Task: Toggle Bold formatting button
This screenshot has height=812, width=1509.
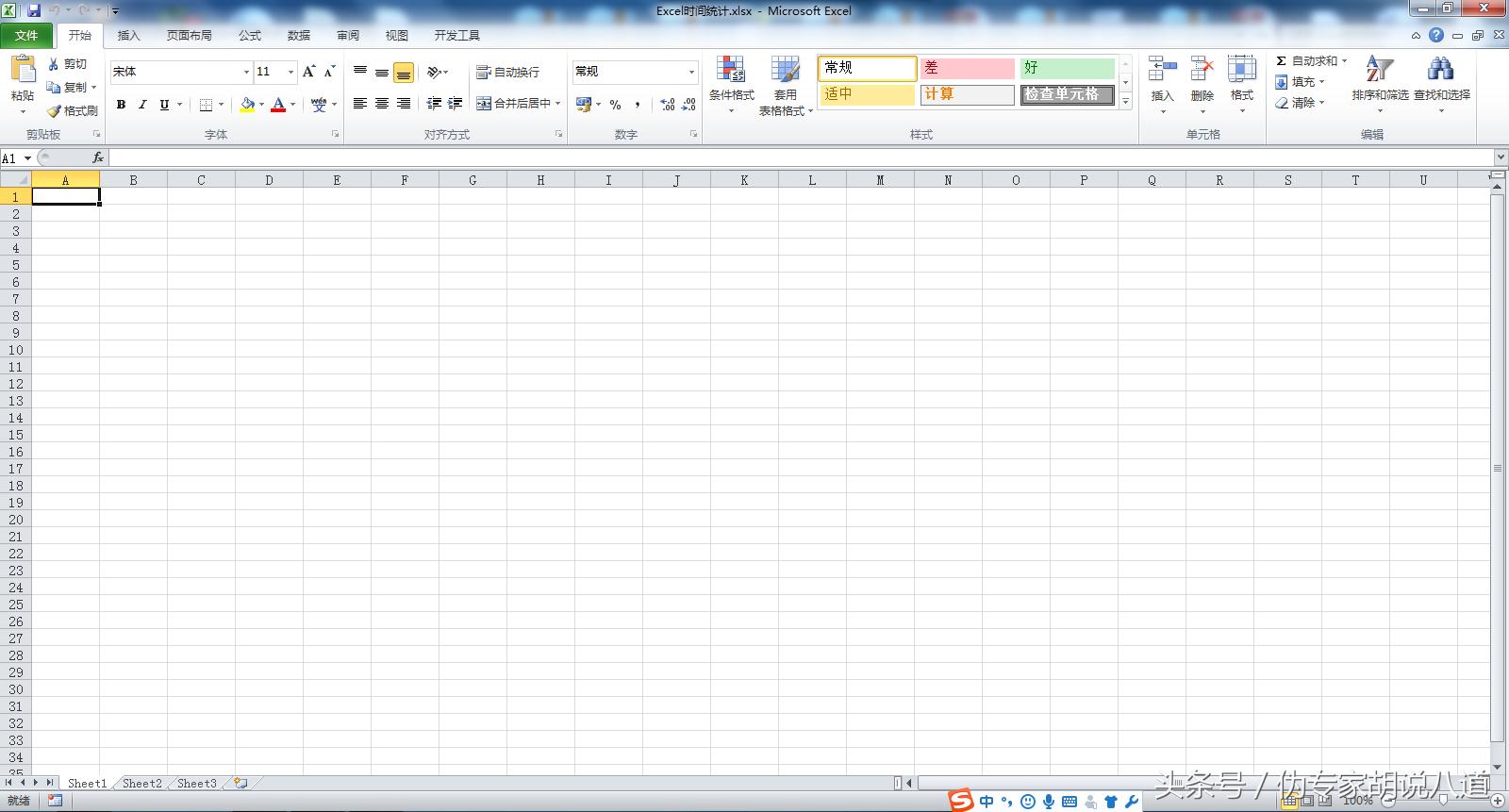Action: coord(121,105)
